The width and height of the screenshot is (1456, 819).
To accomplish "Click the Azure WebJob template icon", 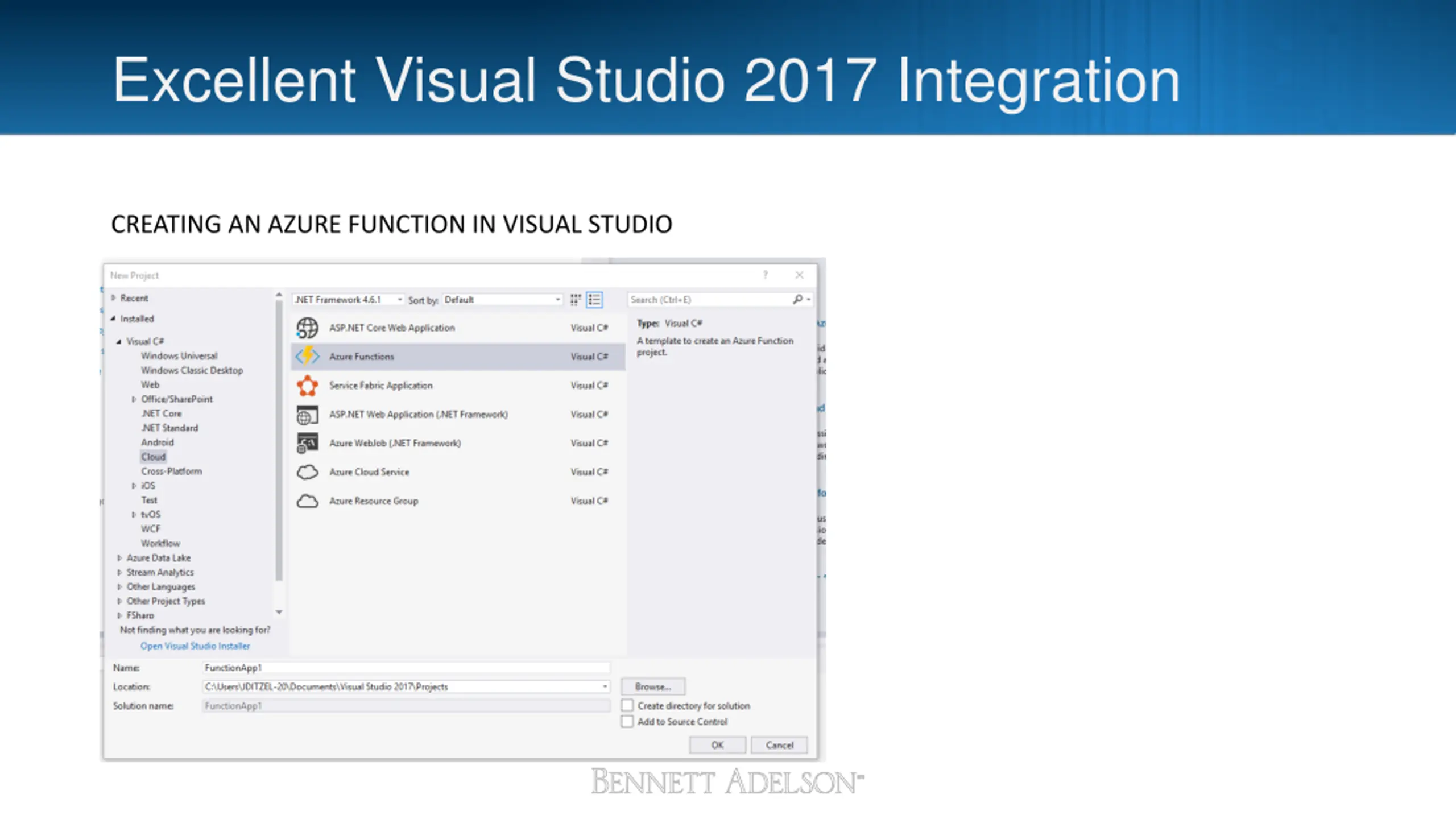I will pyautogui.click(x=307, y=443).
